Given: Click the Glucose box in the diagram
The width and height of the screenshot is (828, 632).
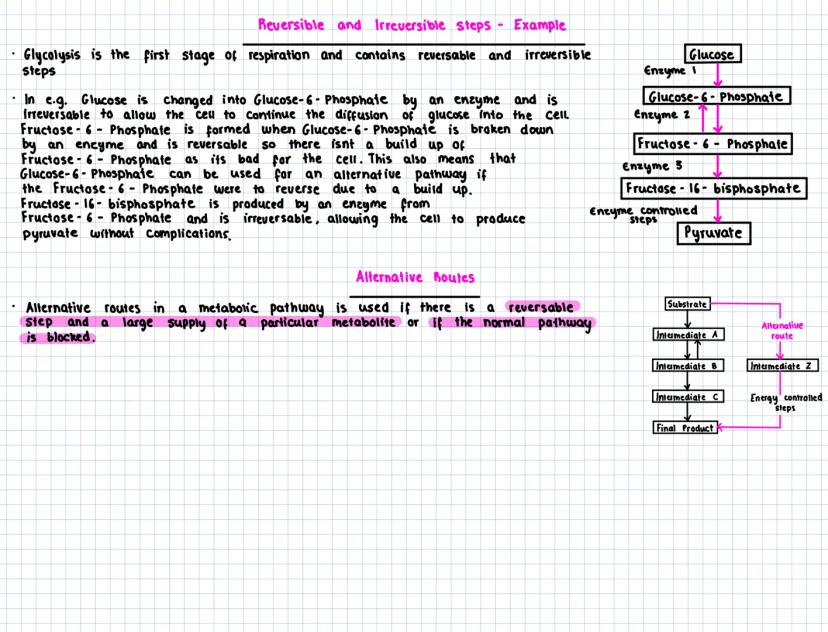Looking at the screenshot, I should pyautogui.click(x=711, y=54).
